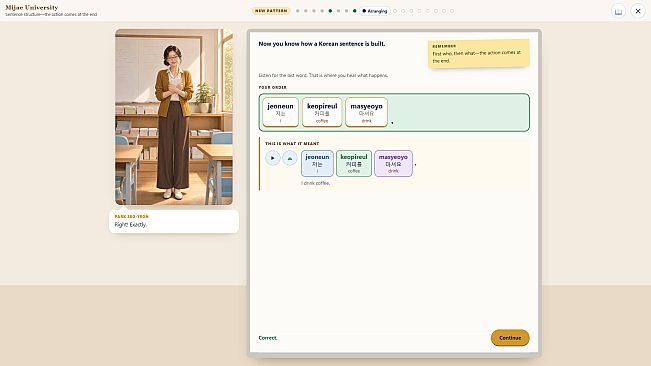Click the Mijae University title
Image resolution: width=651 pixels, height=366 pixels.
(x=32, y=7)
